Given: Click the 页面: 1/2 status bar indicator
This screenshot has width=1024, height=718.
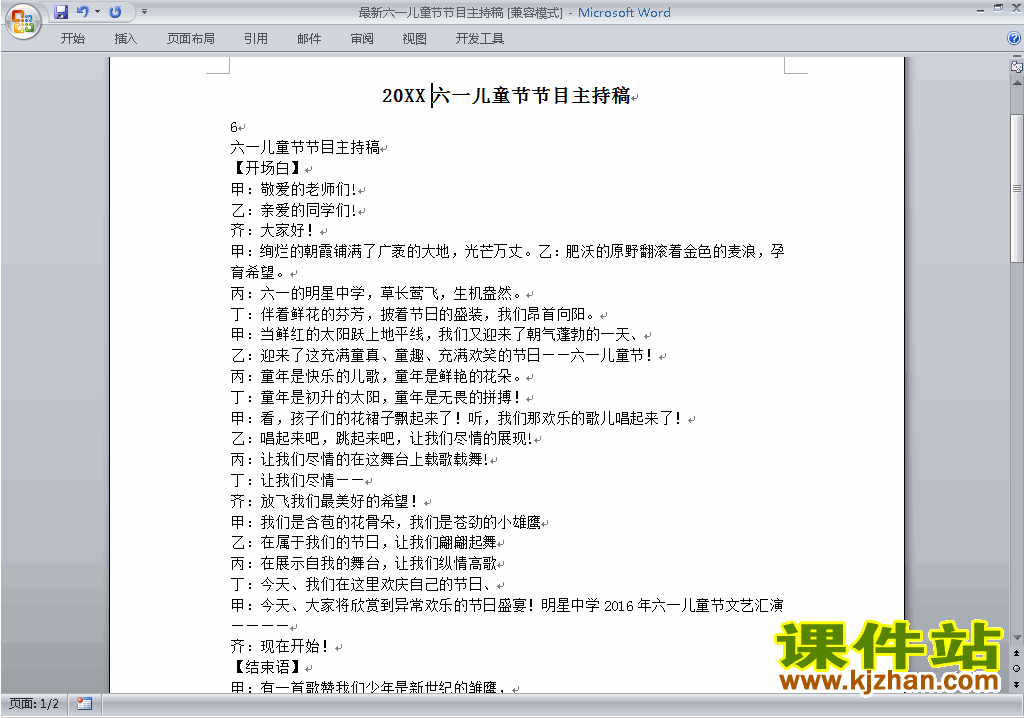Looking at the screenshot, I should (34, 704).
